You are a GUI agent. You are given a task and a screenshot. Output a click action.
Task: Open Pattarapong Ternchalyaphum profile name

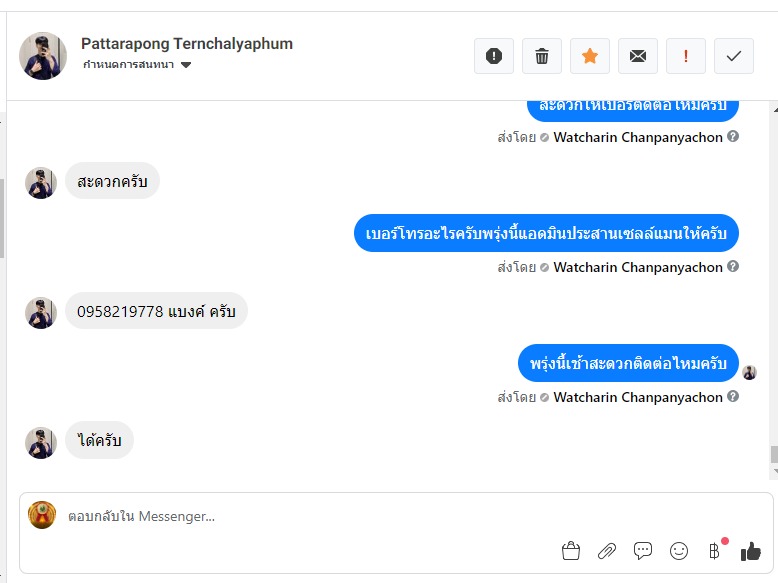point(187,44)
